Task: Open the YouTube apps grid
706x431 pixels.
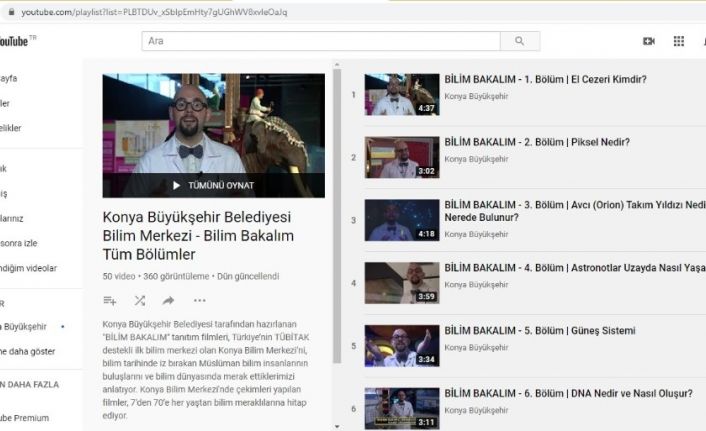Action: coord(679,41)
